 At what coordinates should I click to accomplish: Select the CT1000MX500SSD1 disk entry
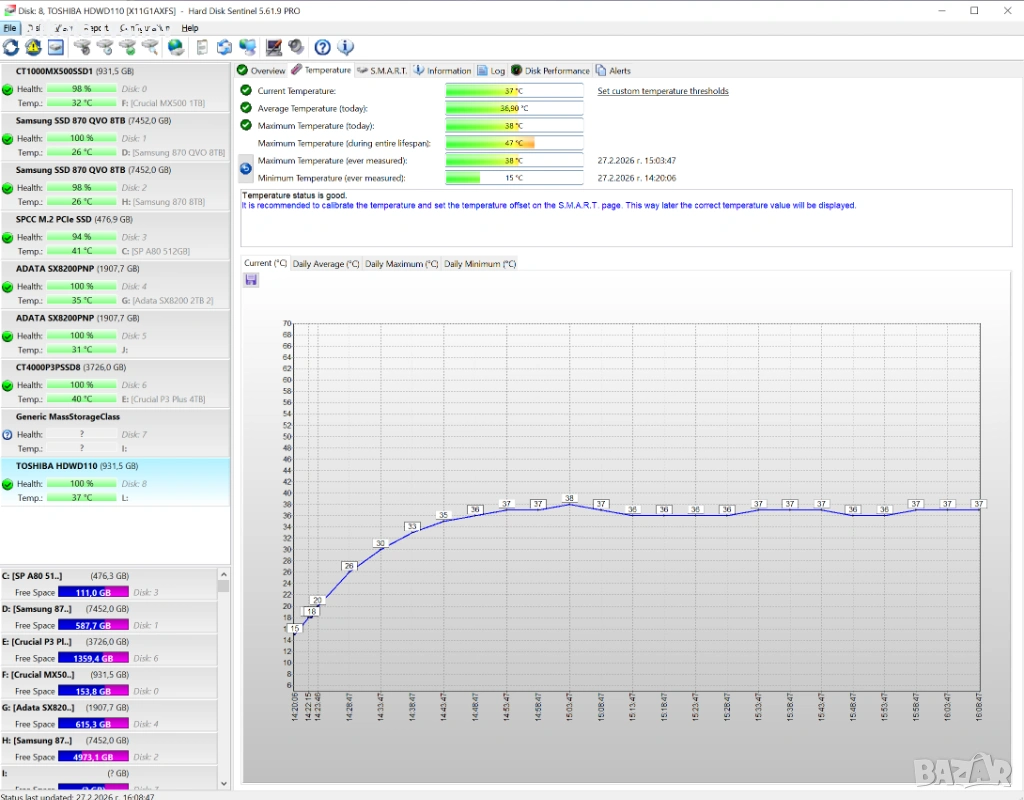coord(55,72)
